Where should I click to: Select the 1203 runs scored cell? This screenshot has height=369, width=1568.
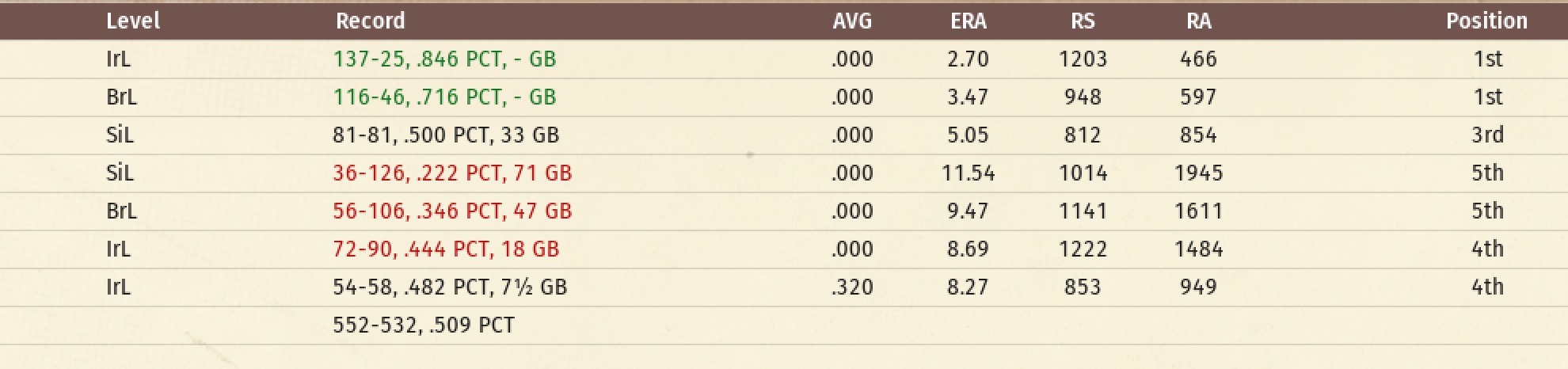[x=1083, y=59]
